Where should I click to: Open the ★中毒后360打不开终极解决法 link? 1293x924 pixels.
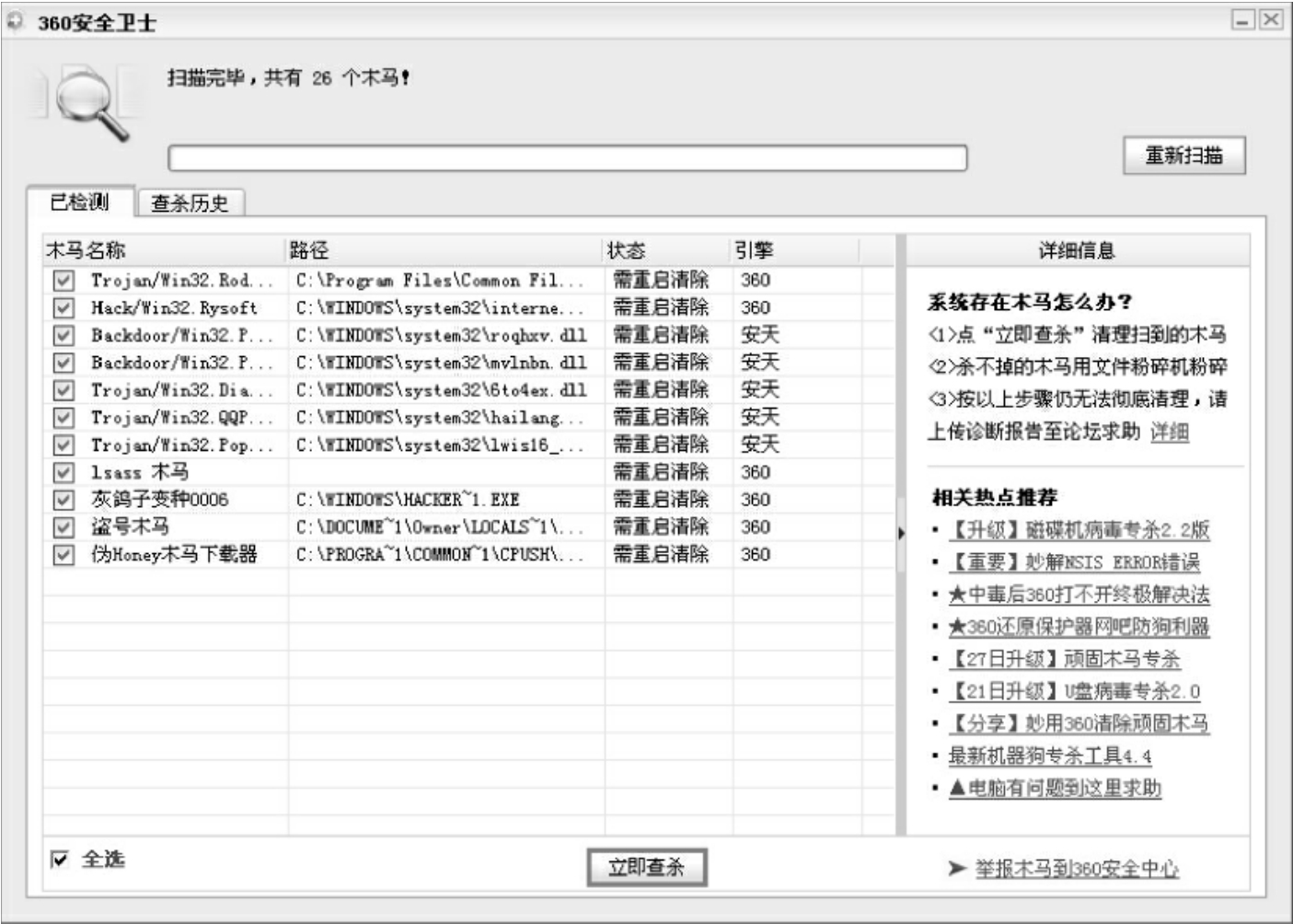point(1079,595)
